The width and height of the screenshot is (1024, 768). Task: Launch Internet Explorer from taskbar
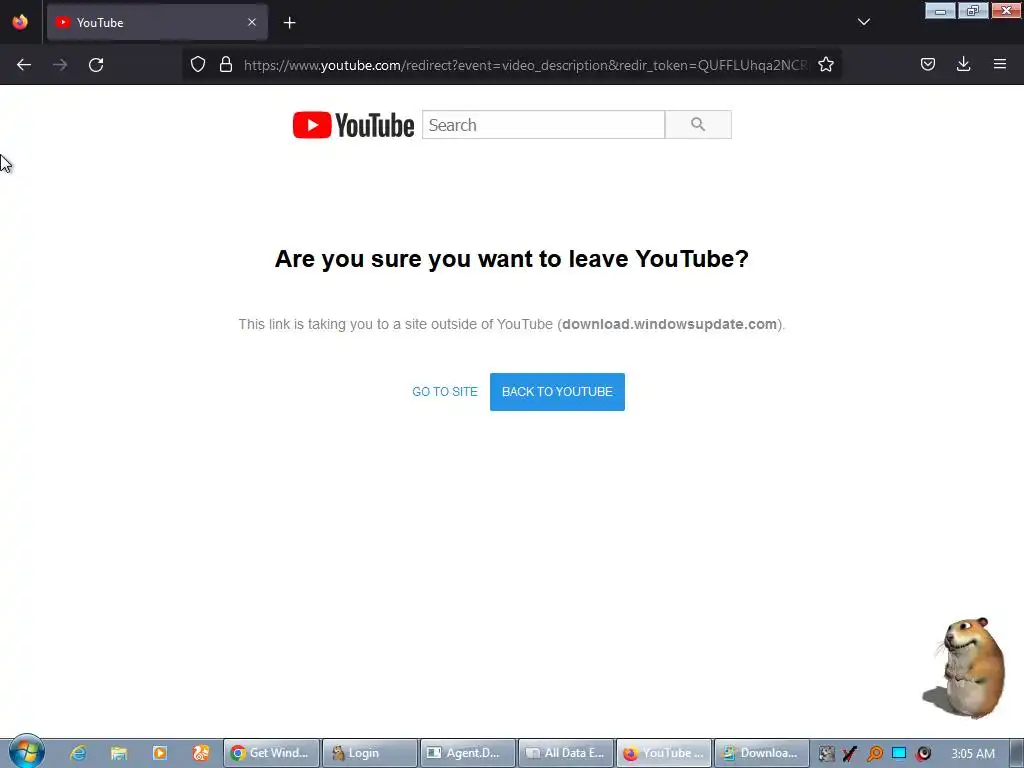coord(78,753)
